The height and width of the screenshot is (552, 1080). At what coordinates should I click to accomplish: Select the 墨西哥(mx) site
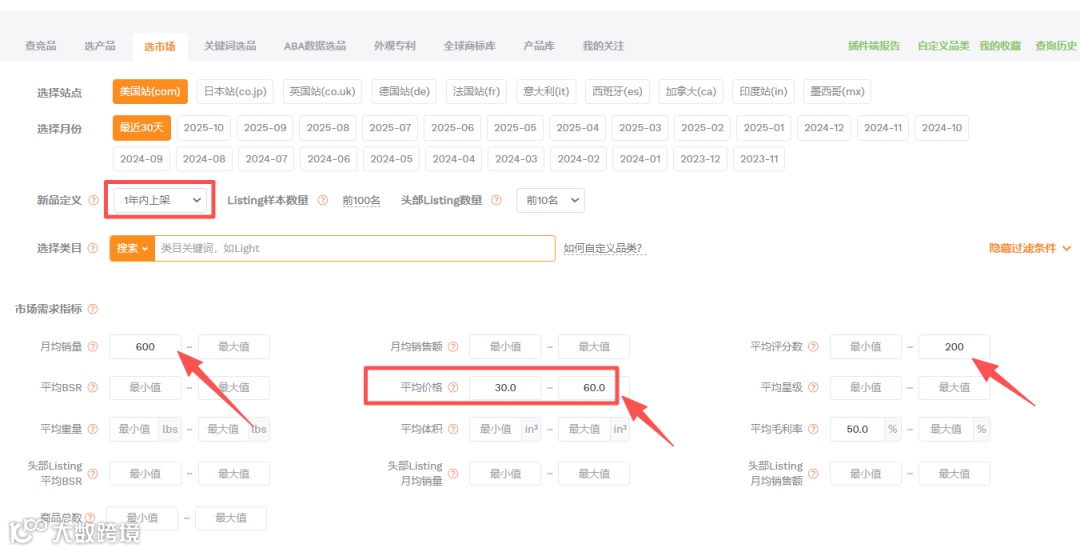(x=836, y=91)
